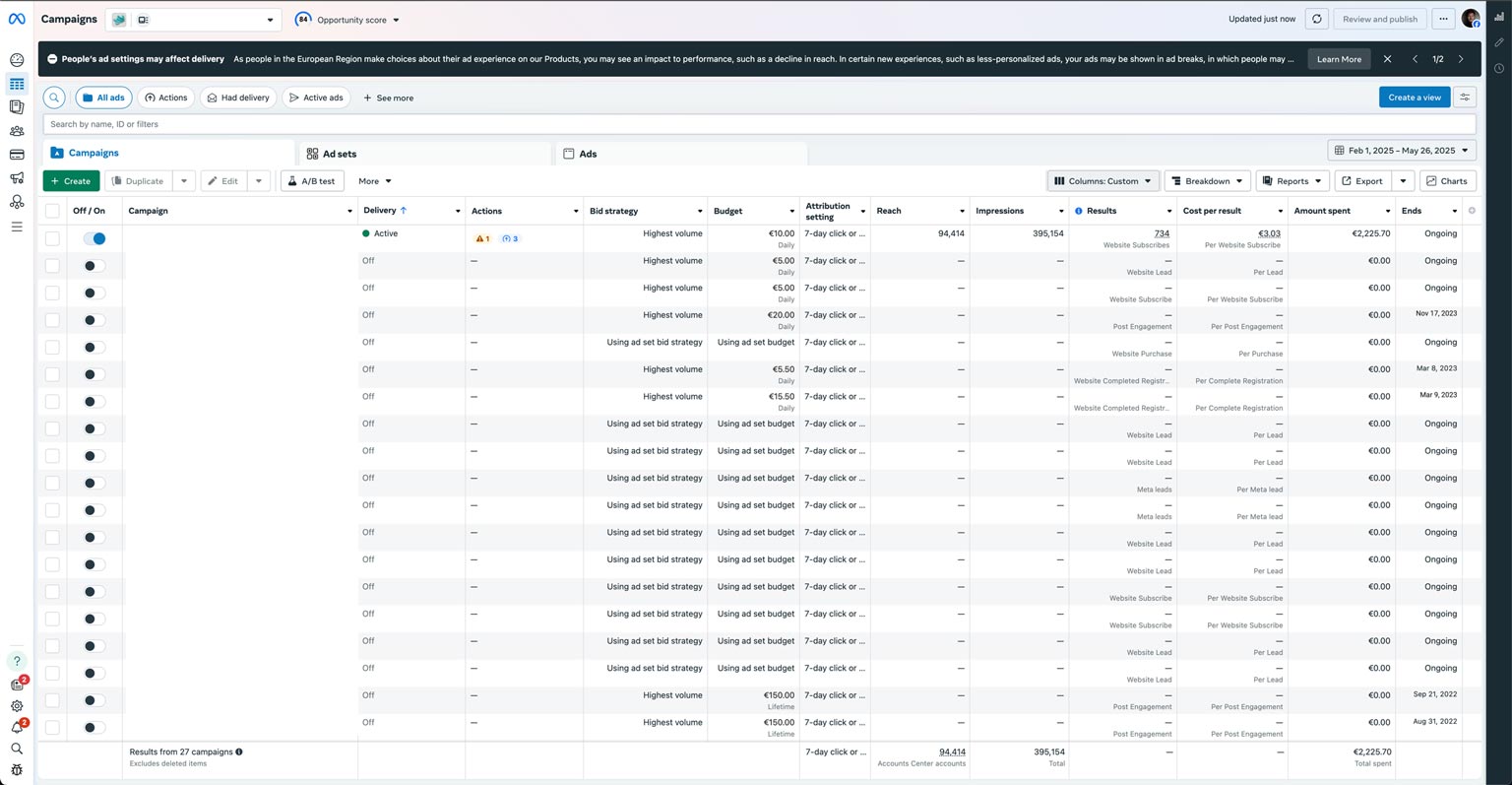This screenshot has height=785, width=1512.
Task: Open the Export options arrow
Action: click(1404, 181)
